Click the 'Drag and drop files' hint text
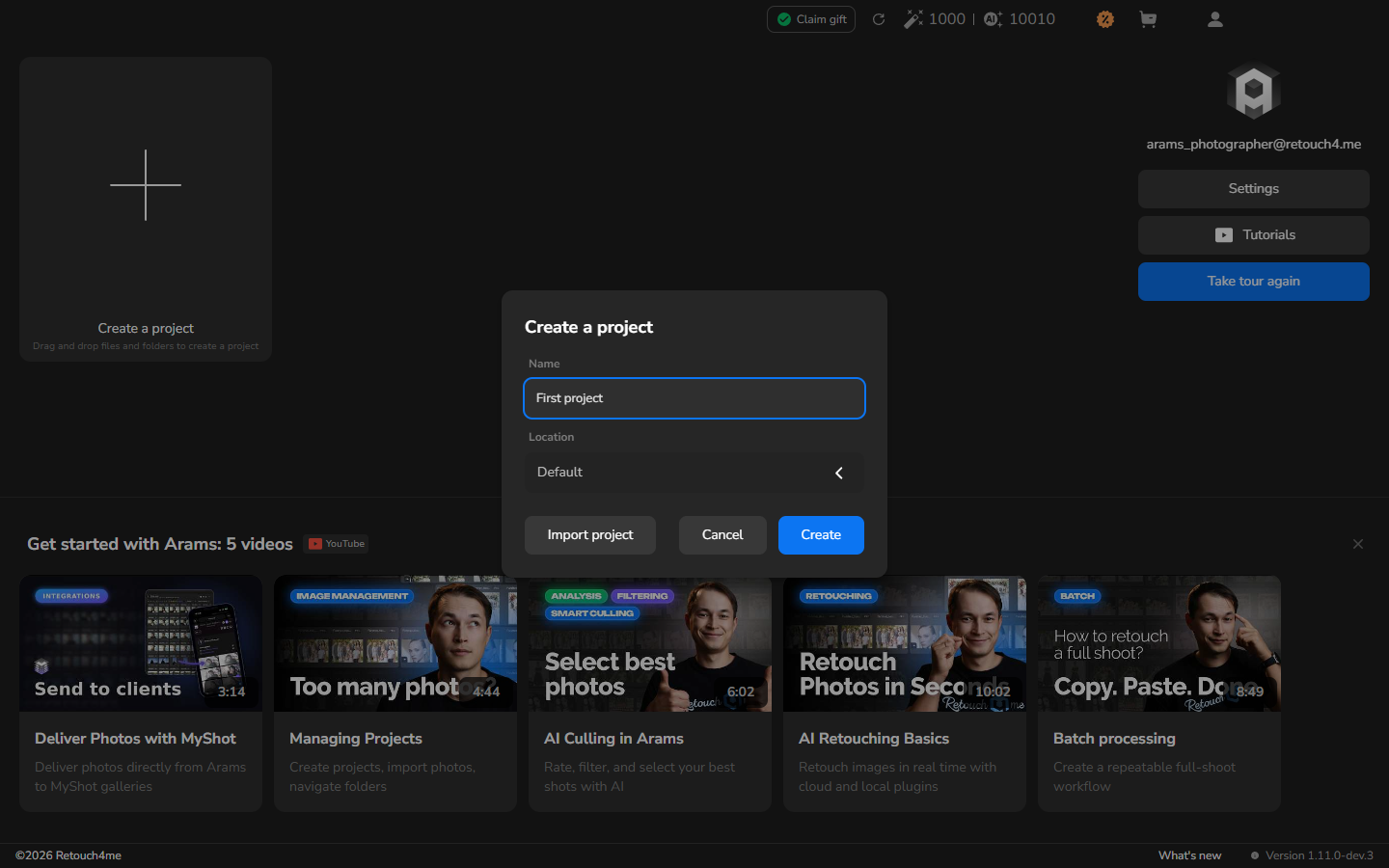Image resolution: width=1389 pixels, height=868 pixels. tap(146, 346)
